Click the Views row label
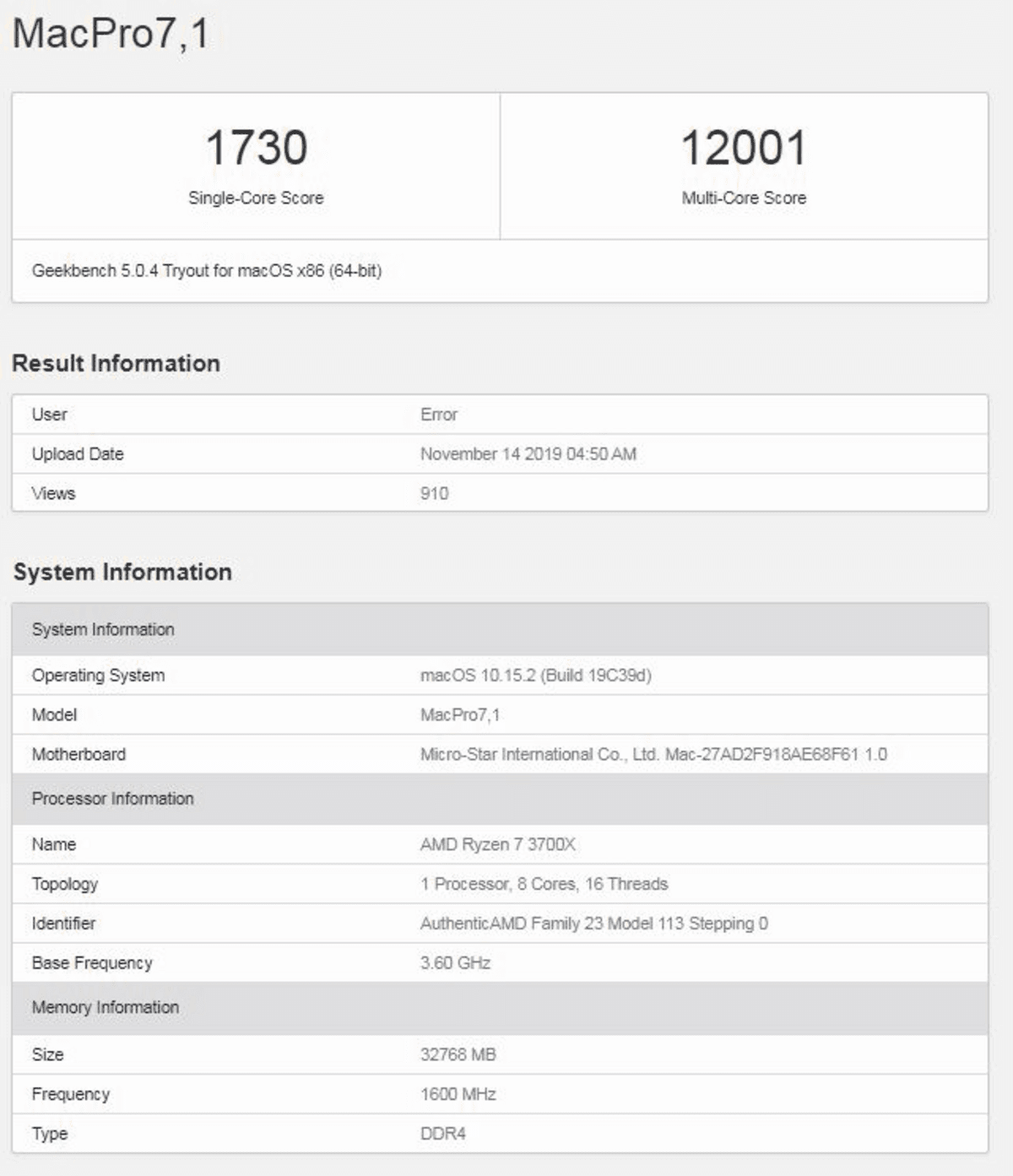 pyautogui.click(x=53, y=494)
